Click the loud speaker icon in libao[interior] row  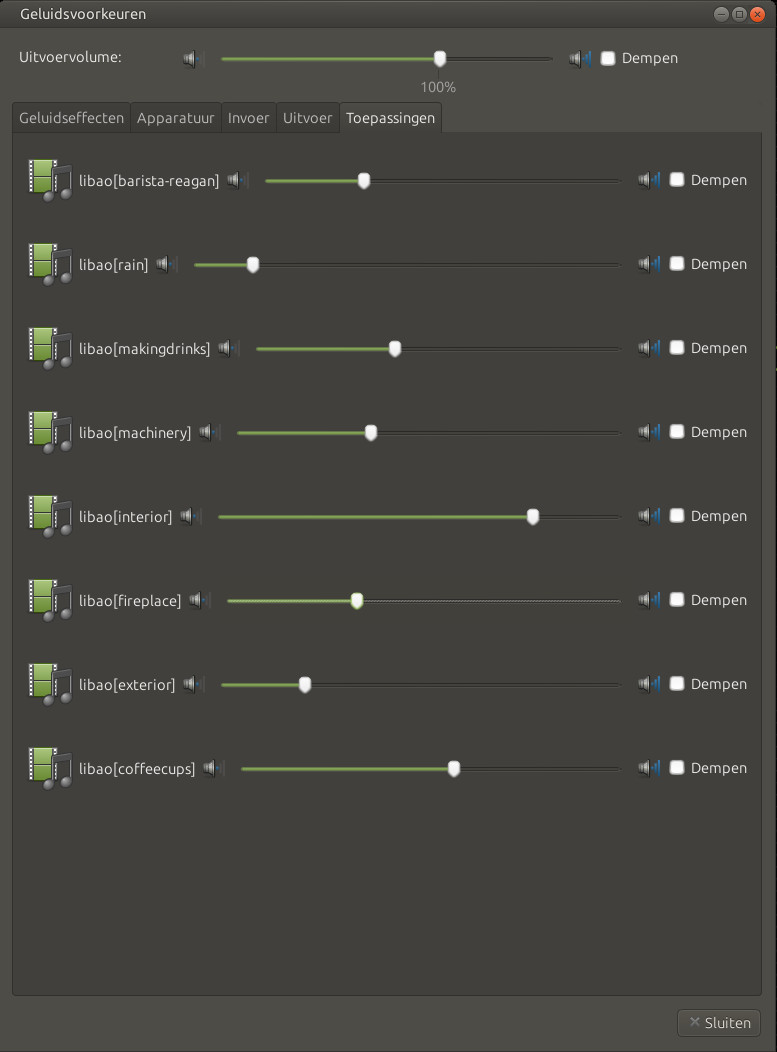650,516
